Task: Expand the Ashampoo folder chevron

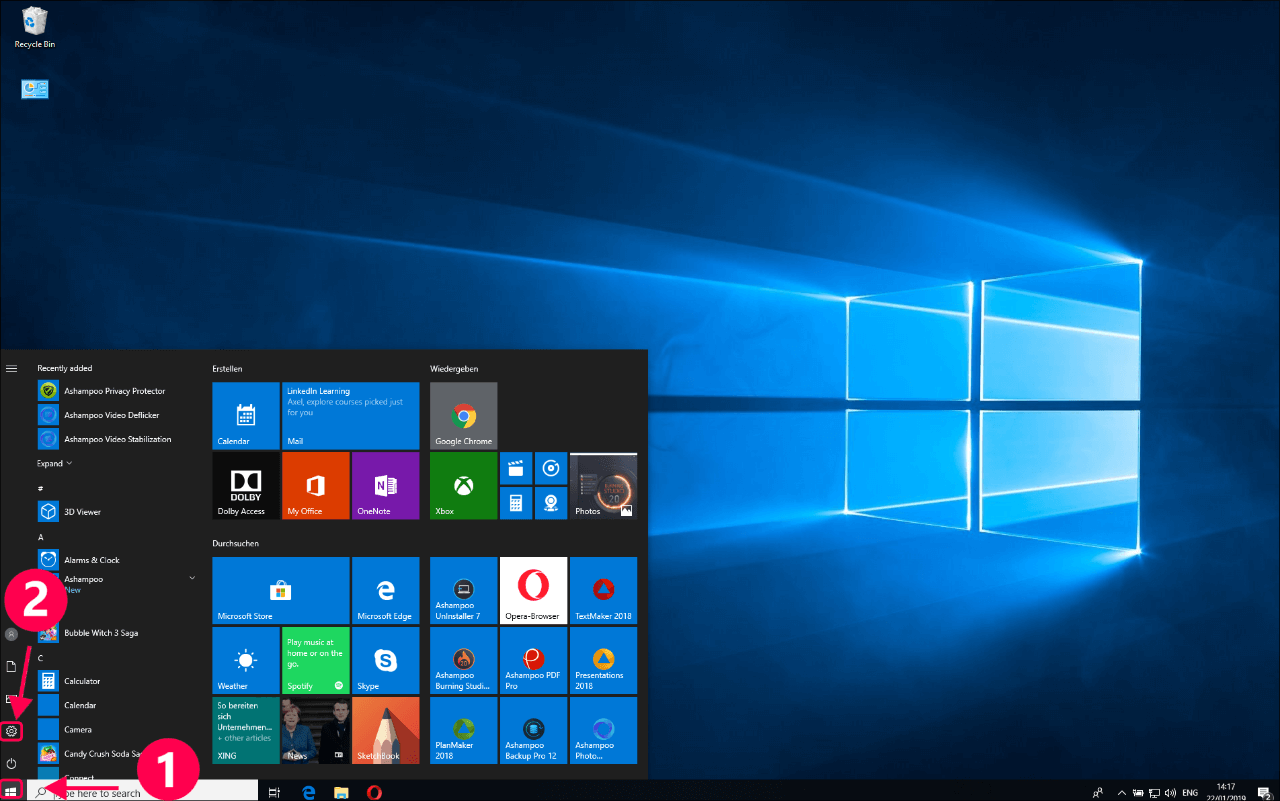Action: [191, 578]
